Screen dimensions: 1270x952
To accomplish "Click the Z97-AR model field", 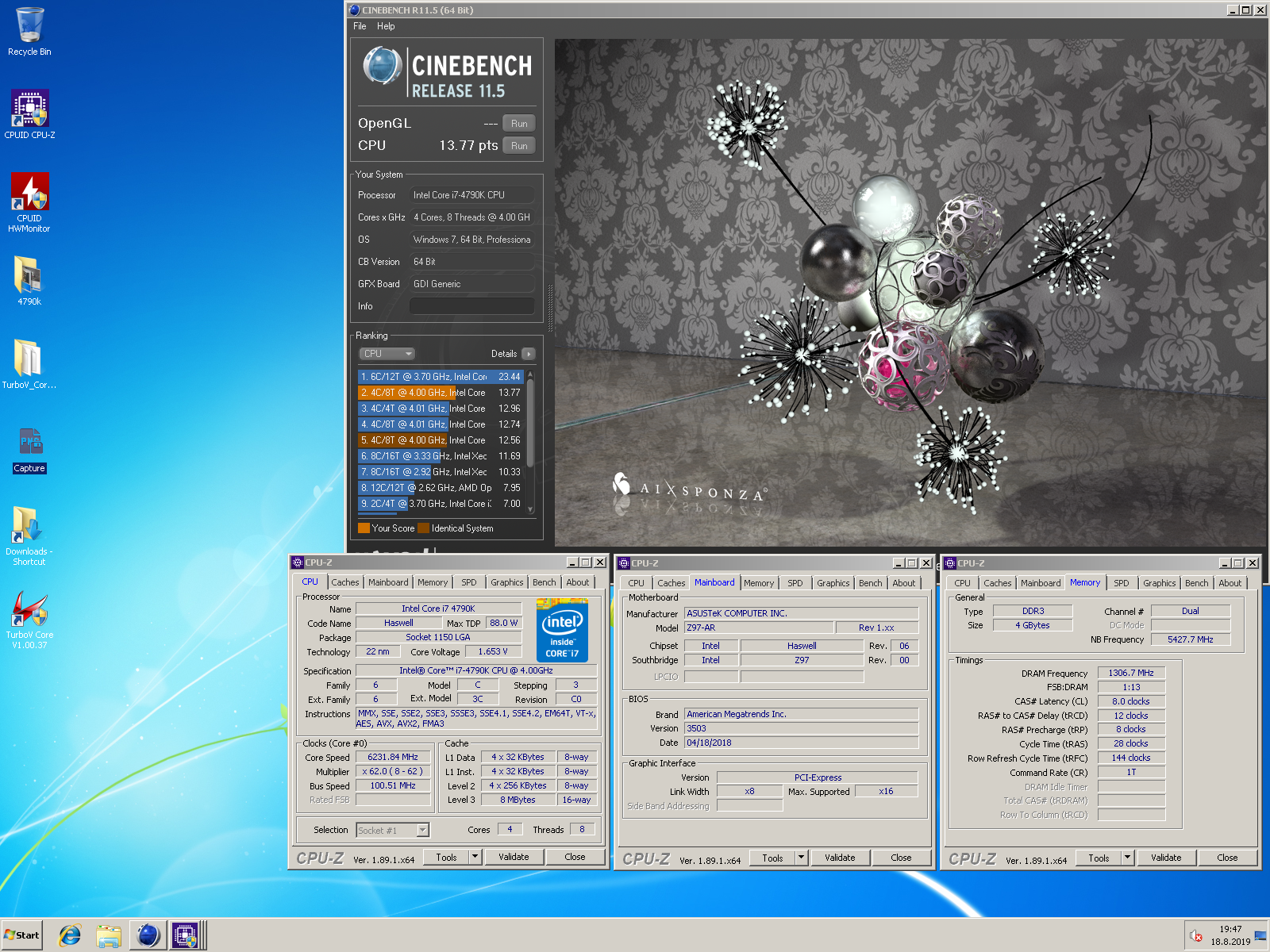I will pos(759,628).
